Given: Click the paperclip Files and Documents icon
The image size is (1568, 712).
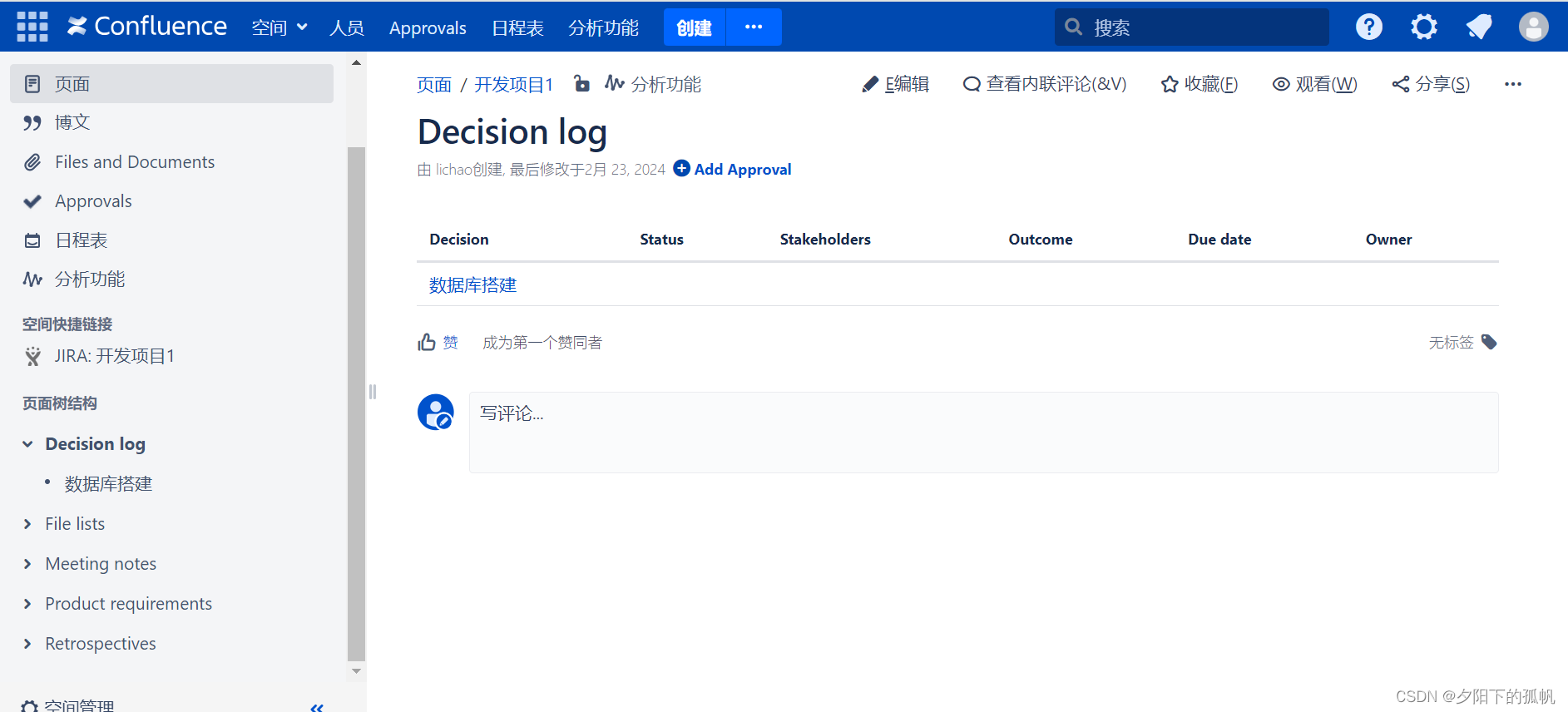Looking at the screenshot, I should click(x=32, y=162).
